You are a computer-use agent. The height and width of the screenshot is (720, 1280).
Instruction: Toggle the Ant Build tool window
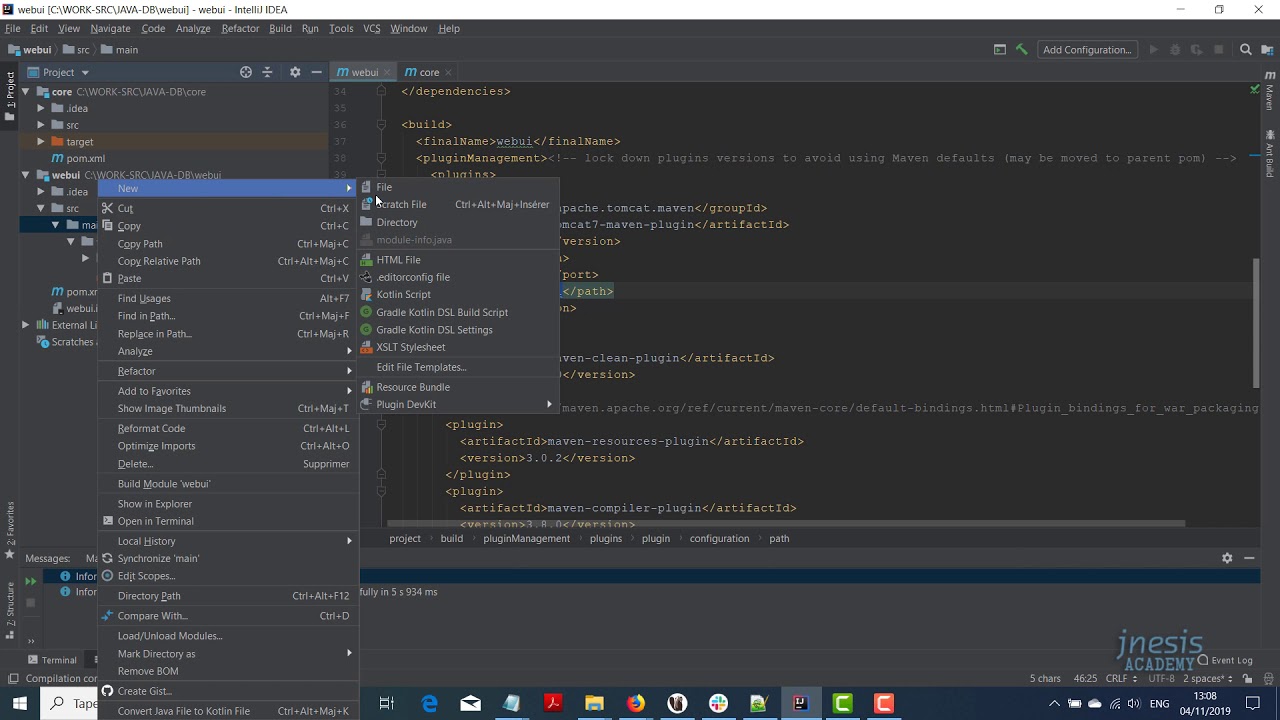click(x=1270, y=154)
